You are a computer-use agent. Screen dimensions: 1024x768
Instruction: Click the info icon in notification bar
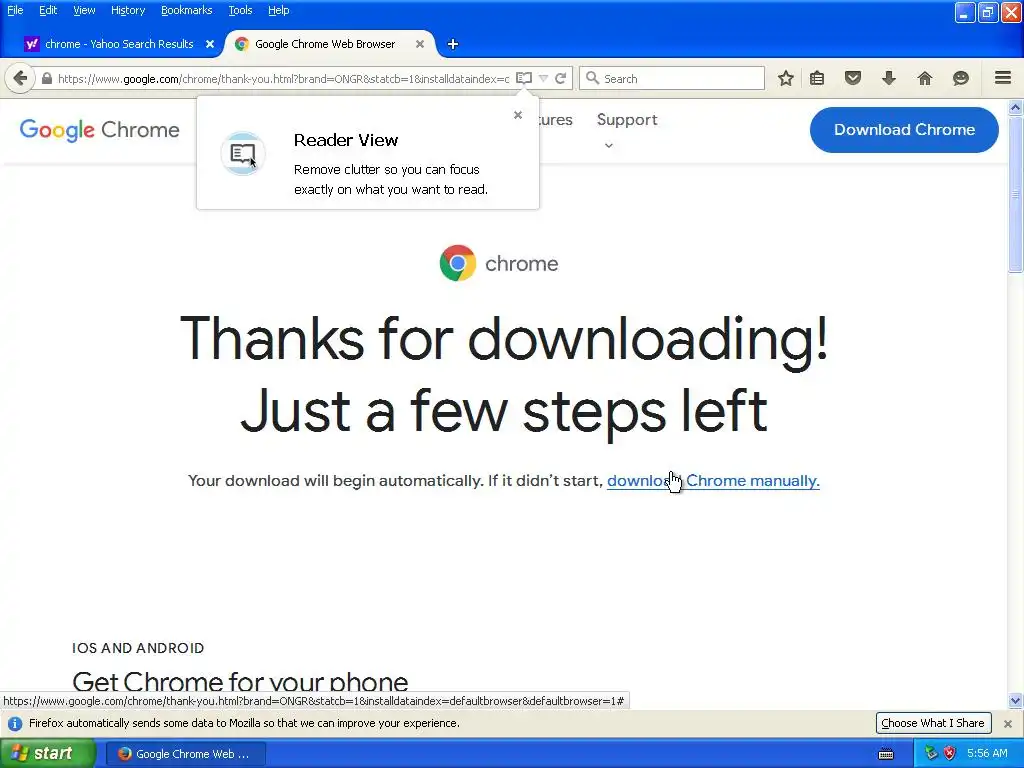coord(14,724)
